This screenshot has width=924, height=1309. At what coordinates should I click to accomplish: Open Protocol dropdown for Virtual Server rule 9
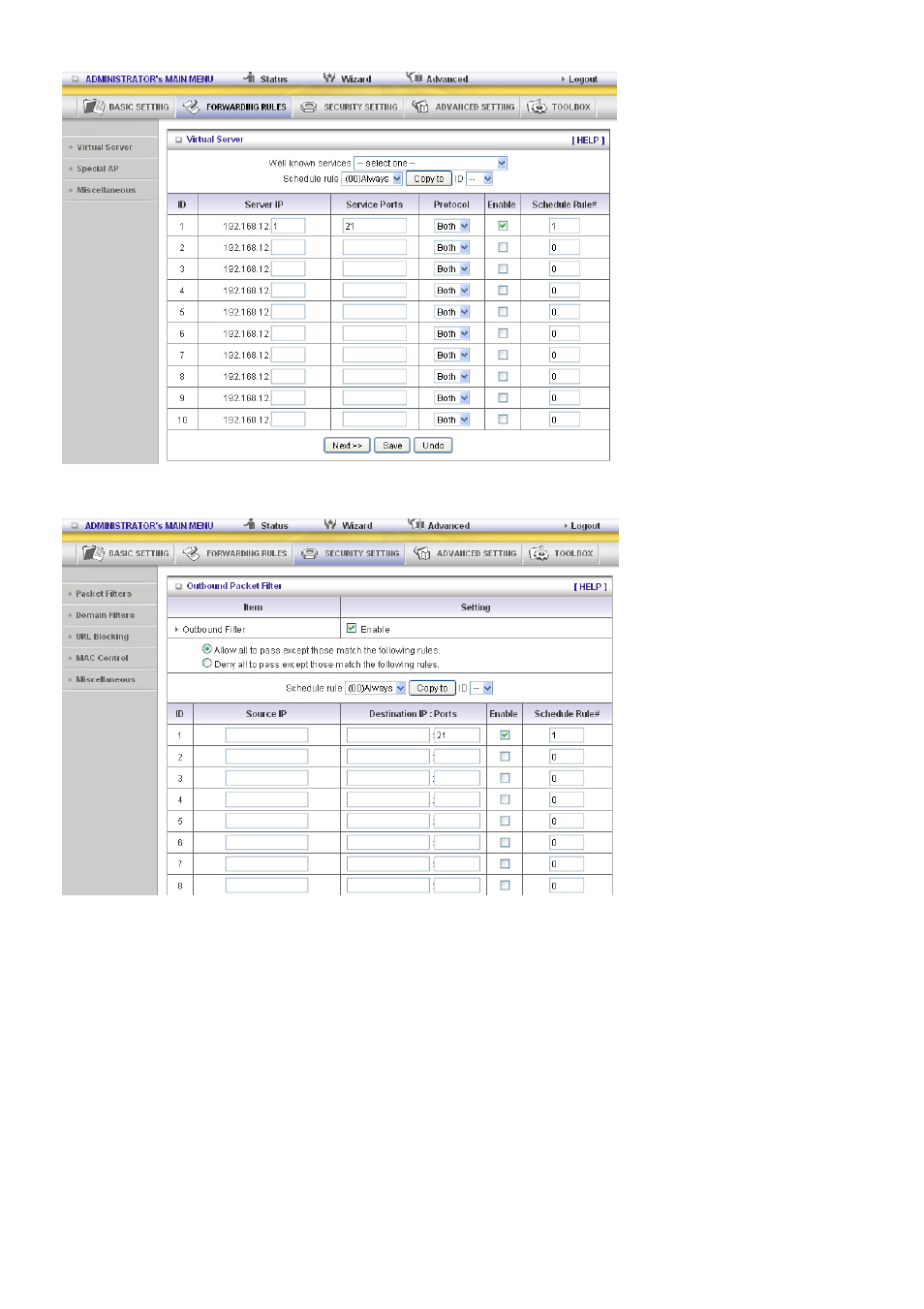(452, 398)
